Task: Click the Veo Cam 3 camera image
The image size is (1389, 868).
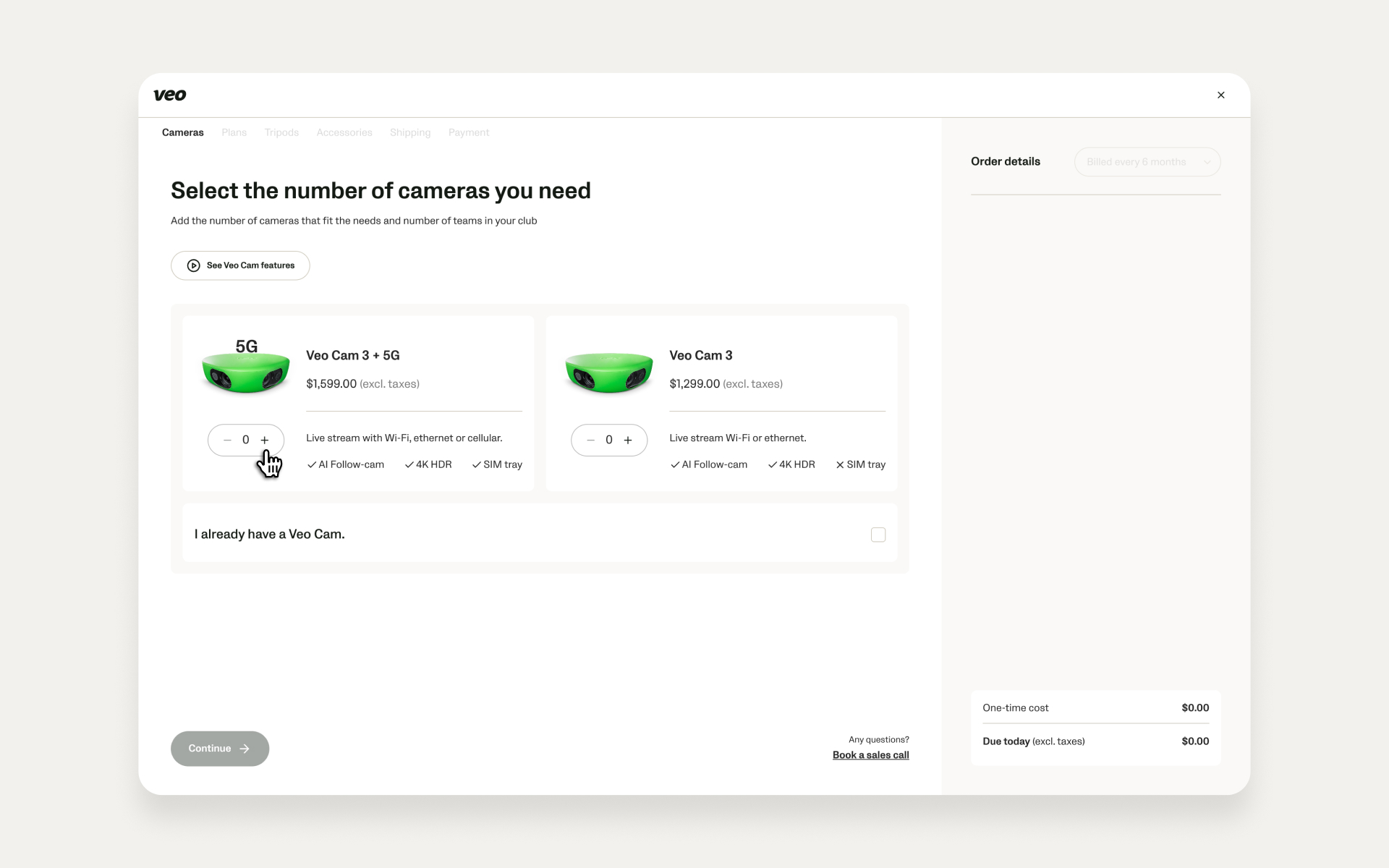Action: coord(609,372)
